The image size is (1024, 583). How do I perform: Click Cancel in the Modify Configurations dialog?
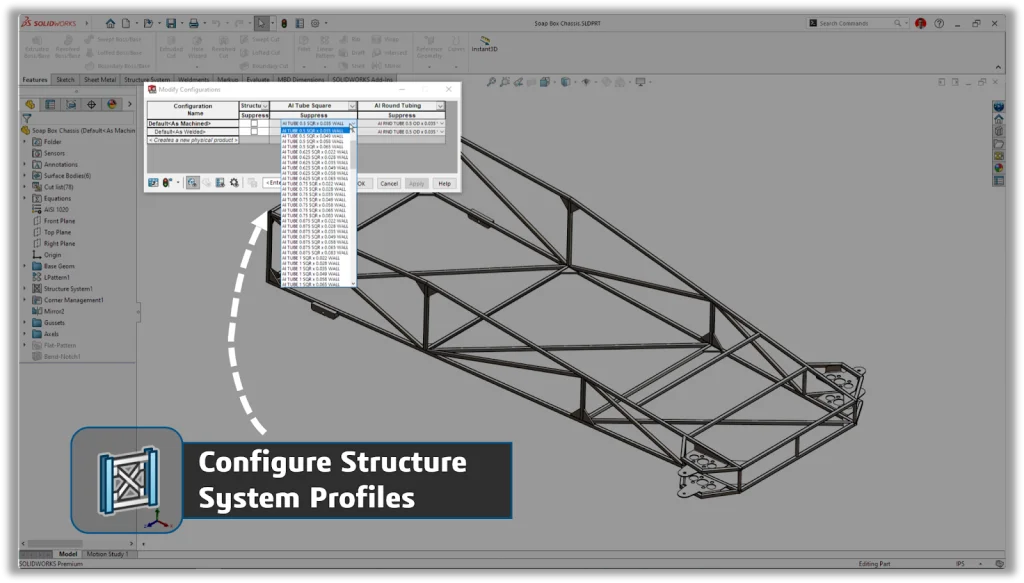tap(389, 184)
